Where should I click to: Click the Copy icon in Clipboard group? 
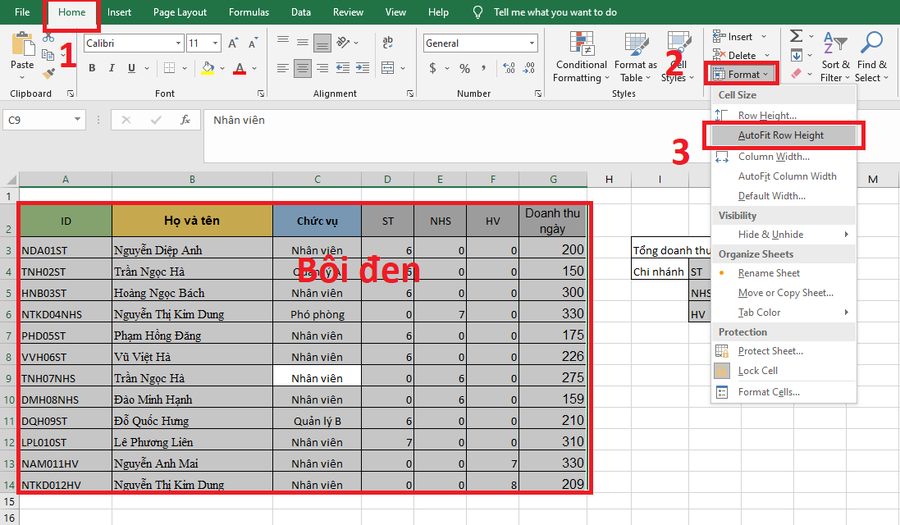[48, 55]
